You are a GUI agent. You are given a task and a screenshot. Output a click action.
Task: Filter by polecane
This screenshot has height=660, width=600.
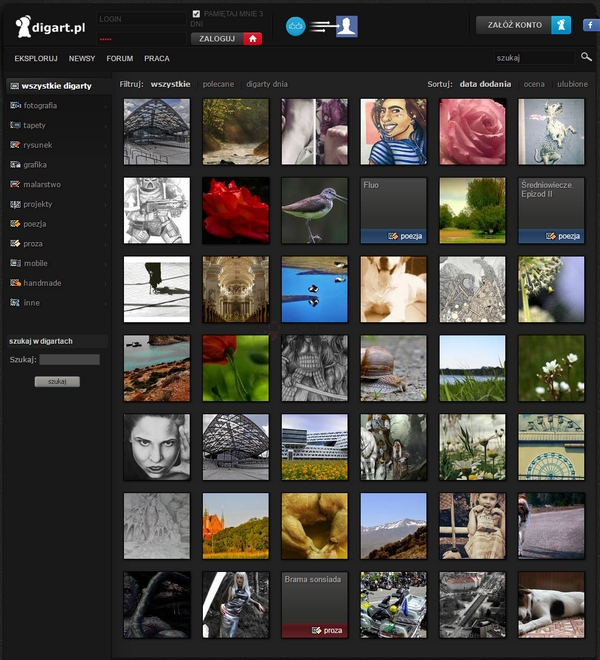(x=218, y=84)
